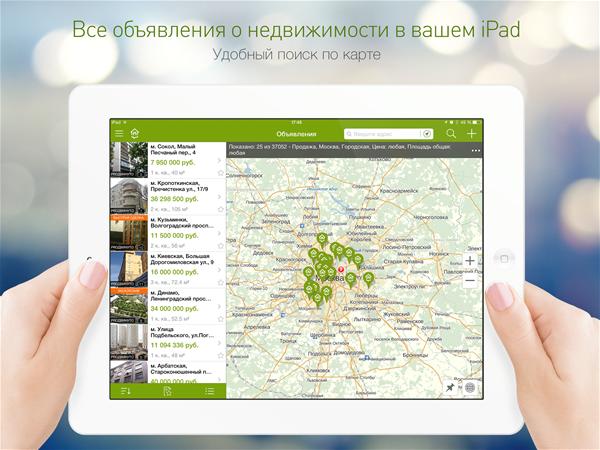This screenshot has width=600, height=450.
Task: Click Зеленоград label on the map
Action: pyautogui.click(x=276, y=222)
